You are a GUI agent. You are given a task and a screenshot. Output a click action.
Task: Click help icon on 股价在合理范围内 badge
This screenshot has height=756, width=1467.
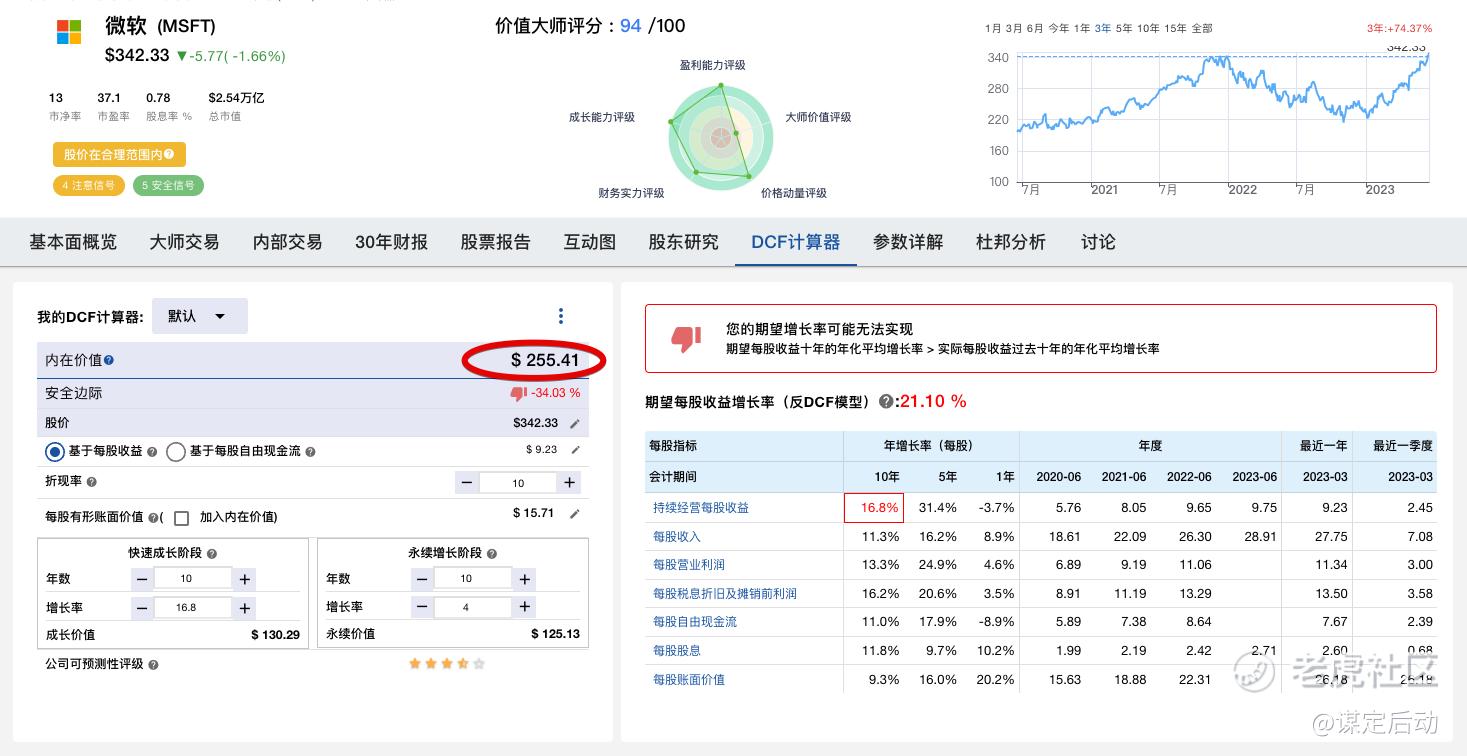click(x=169, y=154)
